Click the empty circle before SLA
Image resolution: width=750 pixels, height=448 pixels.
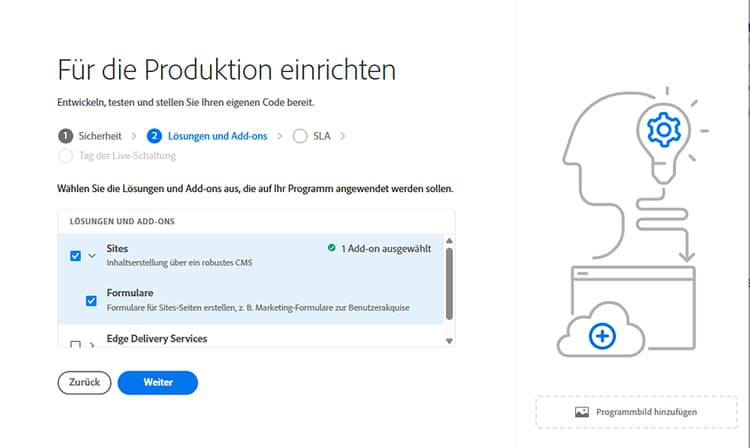point(300,136)
